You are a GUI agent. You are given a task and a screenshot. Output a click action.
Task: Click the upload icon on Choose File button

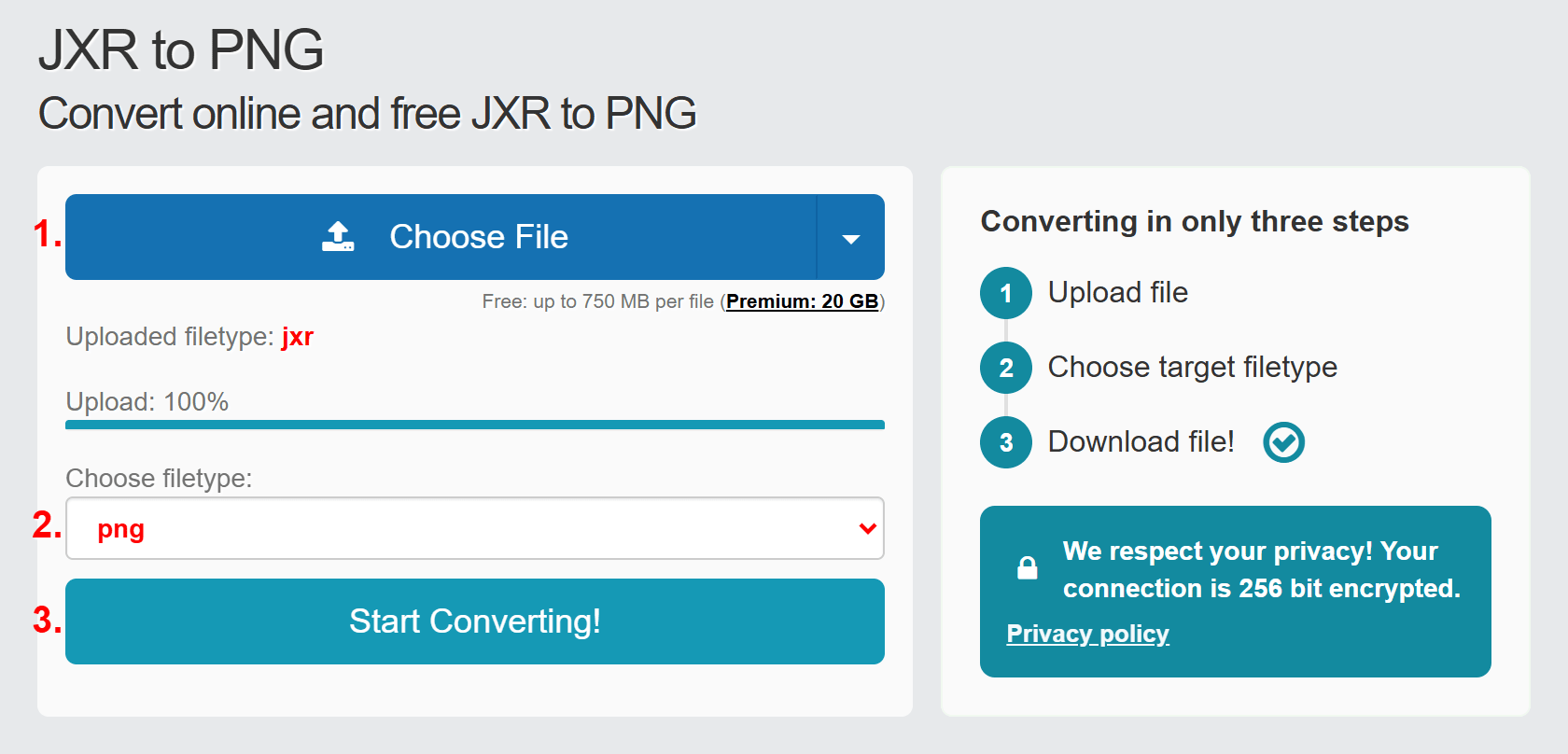[338, 236]
